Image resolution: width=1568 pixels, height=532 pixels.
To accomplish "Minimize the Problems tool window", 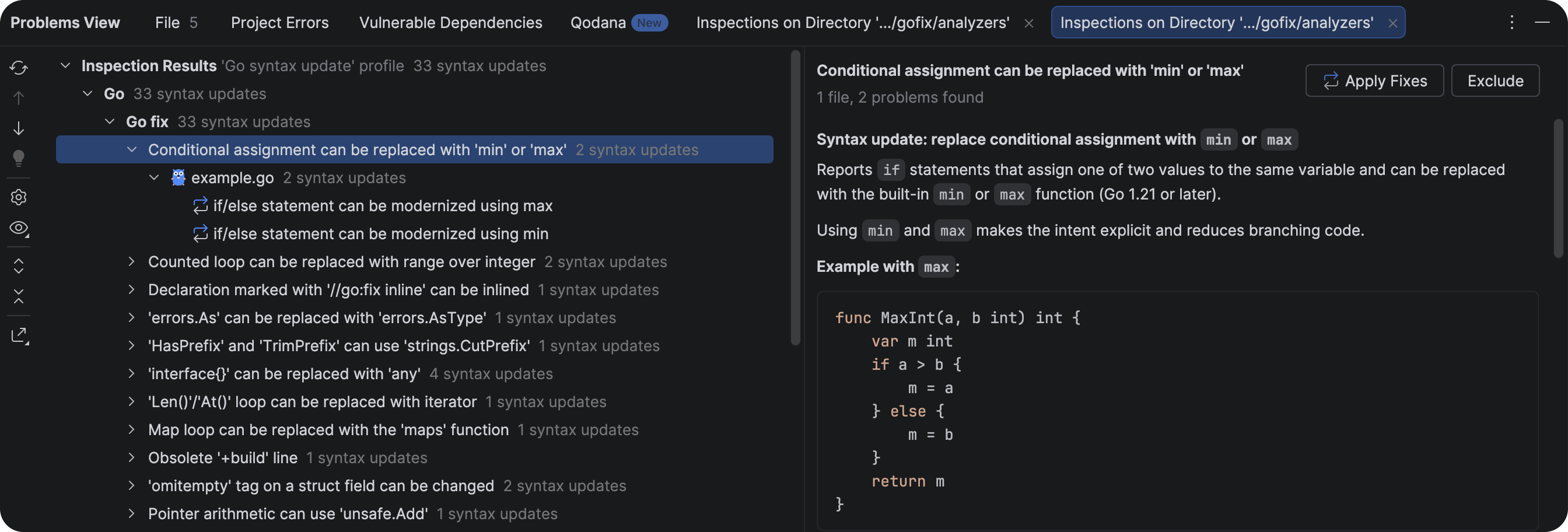I will point(1542,23).
